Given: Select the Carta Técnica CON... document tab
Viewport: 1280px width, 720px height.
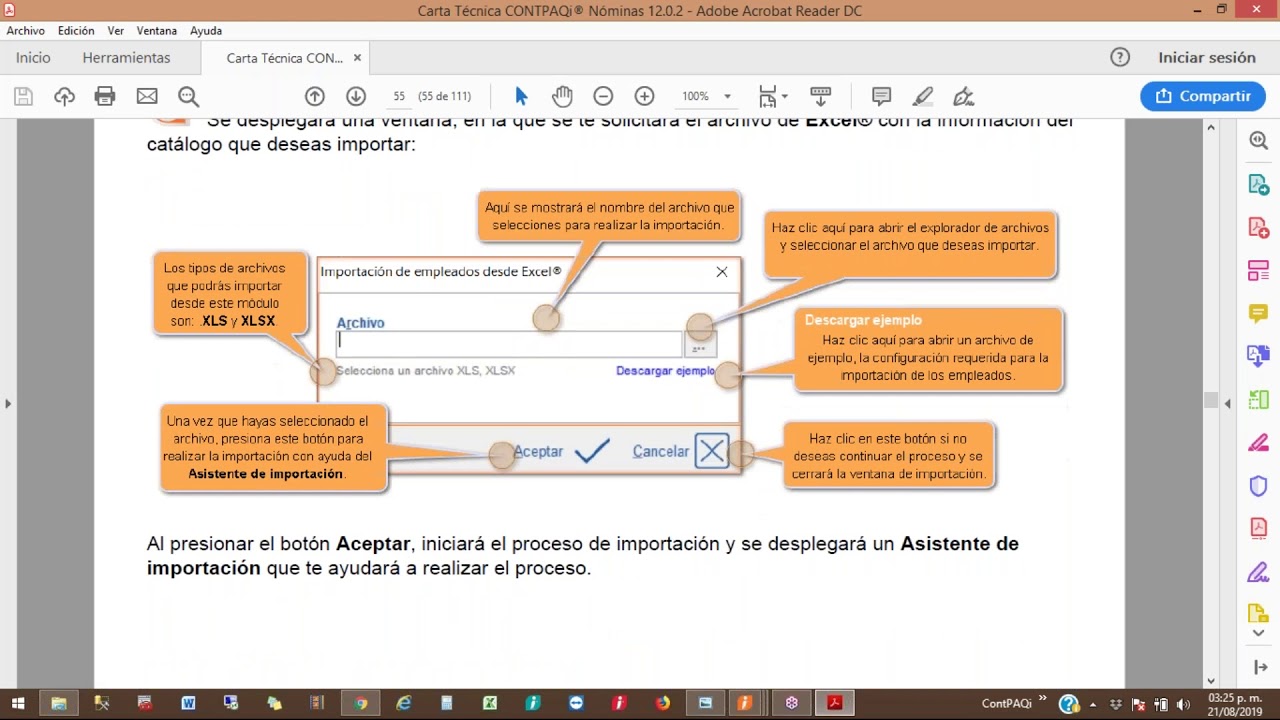Looking at the screenshot, I should [284, 58].
